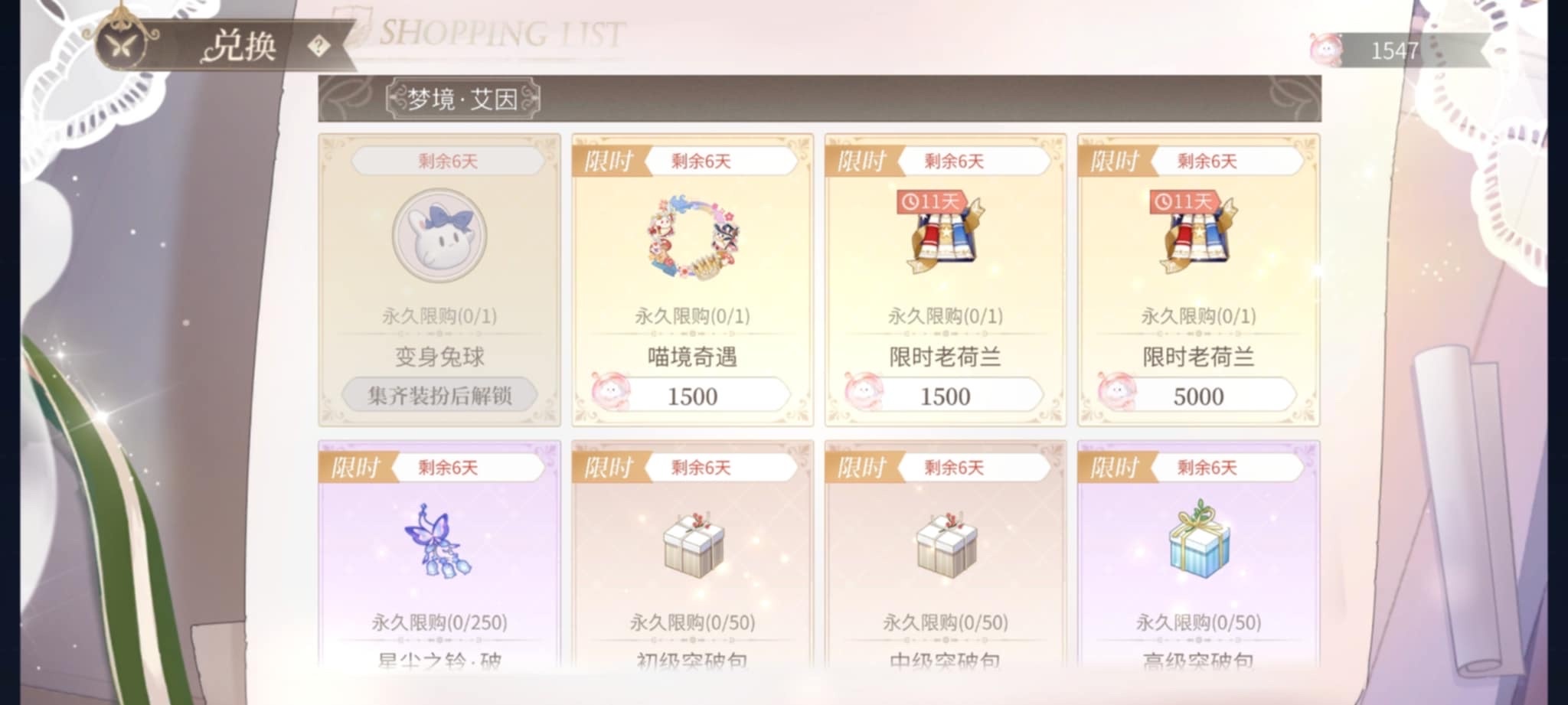Tap the 剩余6天 label on 变身兔球
The width and height of the screenshot is (1568, 705).
(448, 161)
